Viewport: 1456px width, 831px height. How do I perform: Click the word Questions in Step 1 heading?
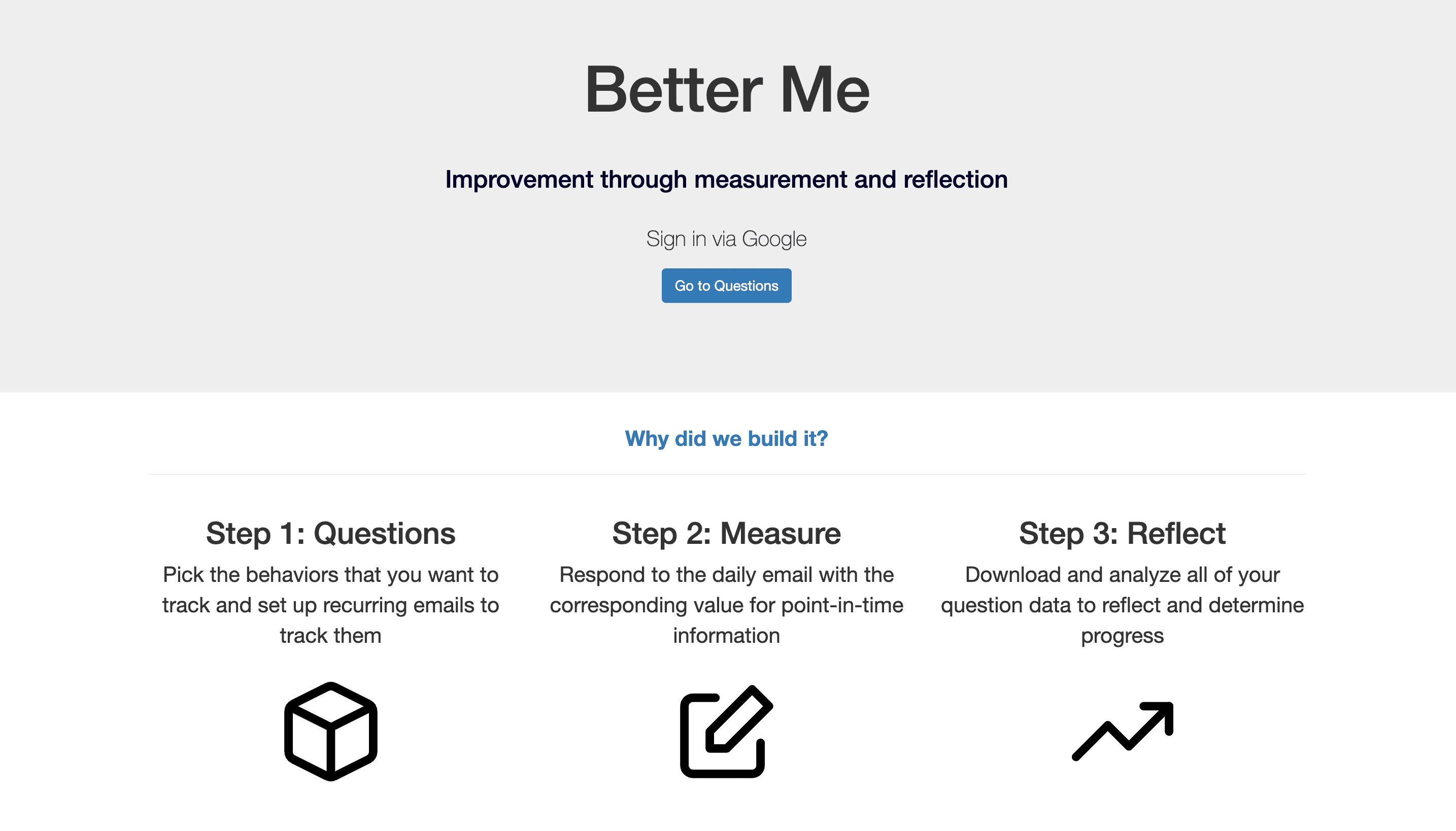coord(385,534)
